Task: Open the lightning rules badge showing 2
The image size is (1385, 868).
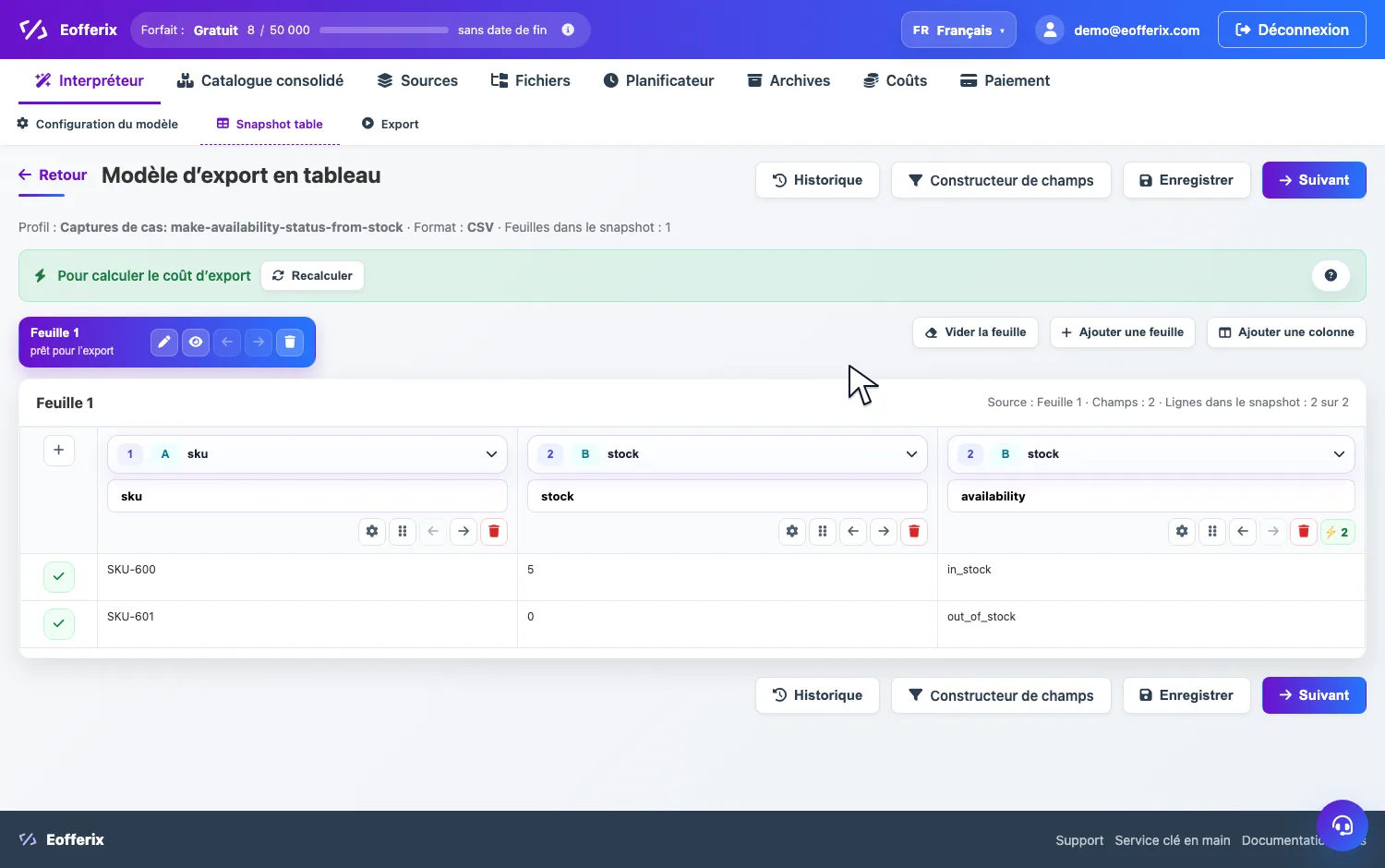Action: [1338, 532]
